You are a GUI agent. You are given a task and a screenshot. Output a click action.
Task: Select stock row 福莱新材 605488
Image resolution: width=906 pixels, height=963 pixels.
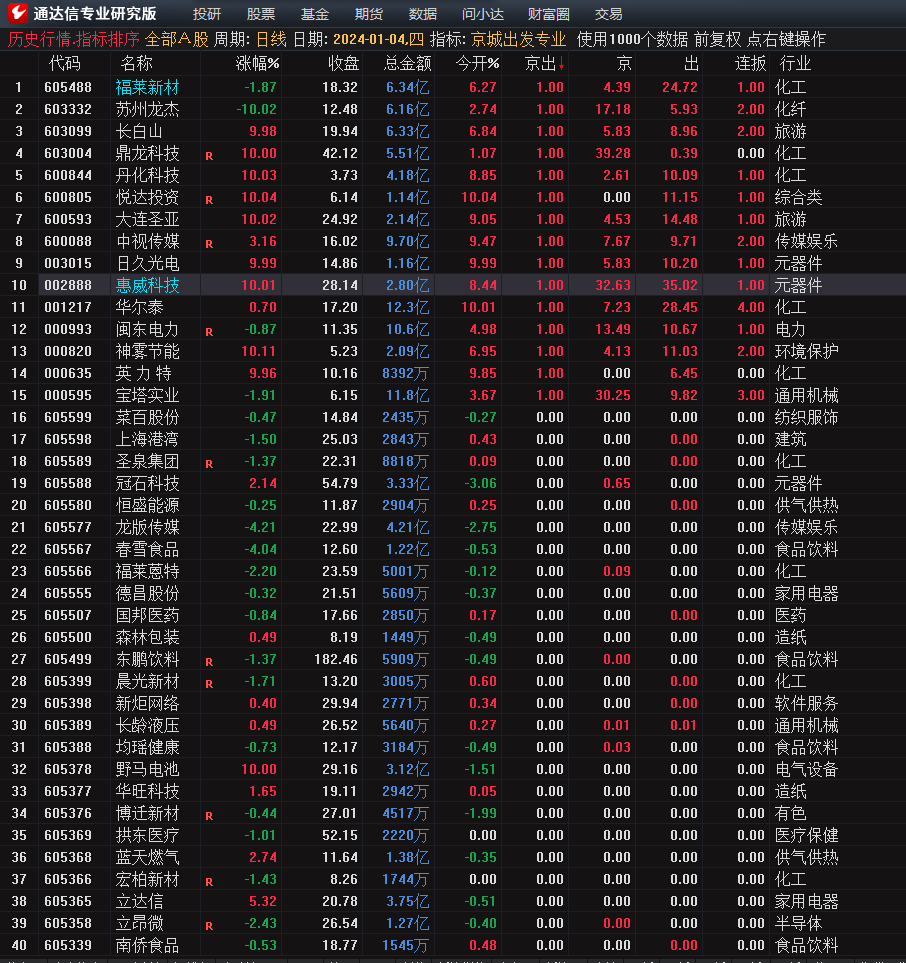coord(453,87)
